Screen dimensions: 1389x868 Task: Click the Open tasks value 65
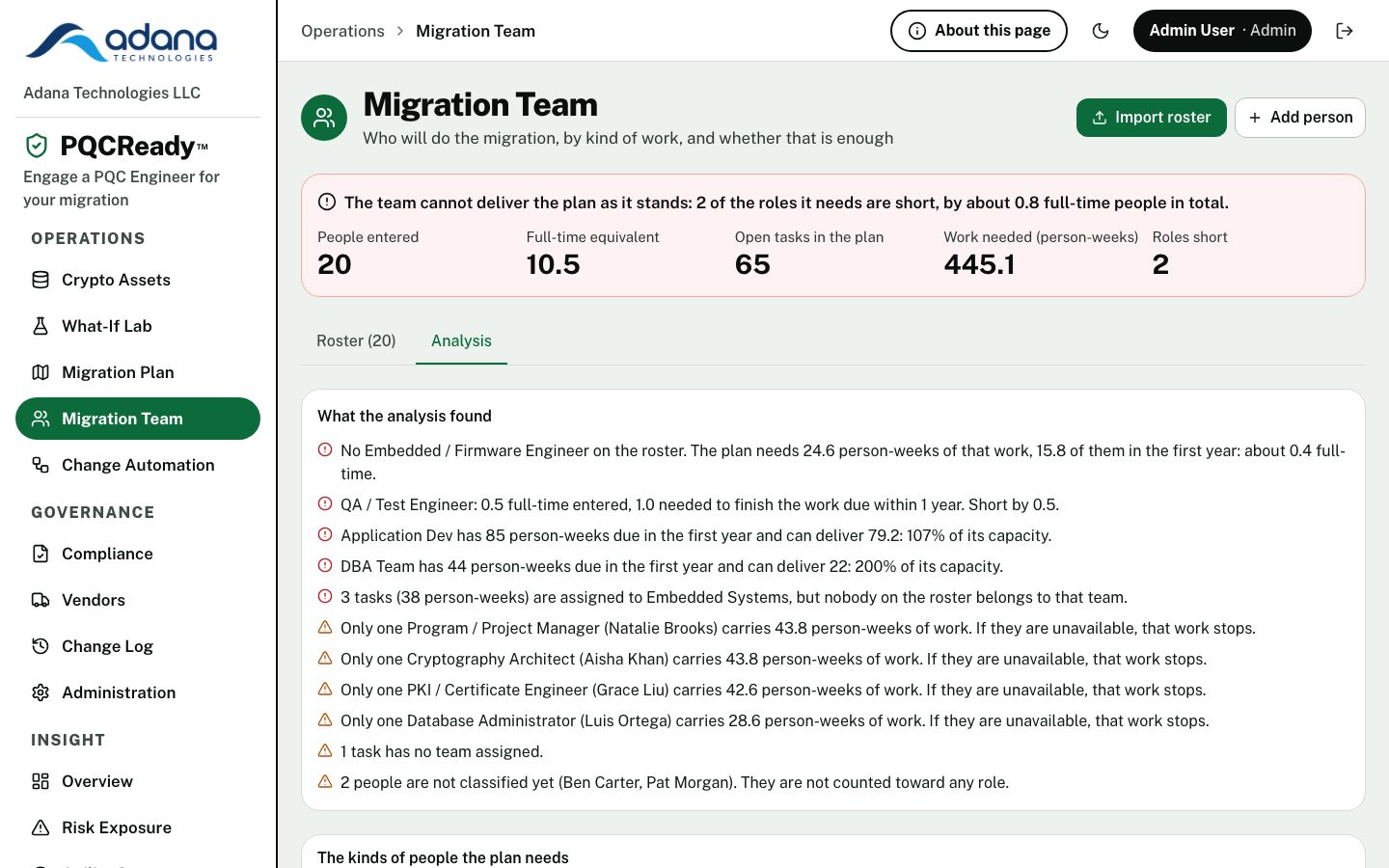point(752,264)
